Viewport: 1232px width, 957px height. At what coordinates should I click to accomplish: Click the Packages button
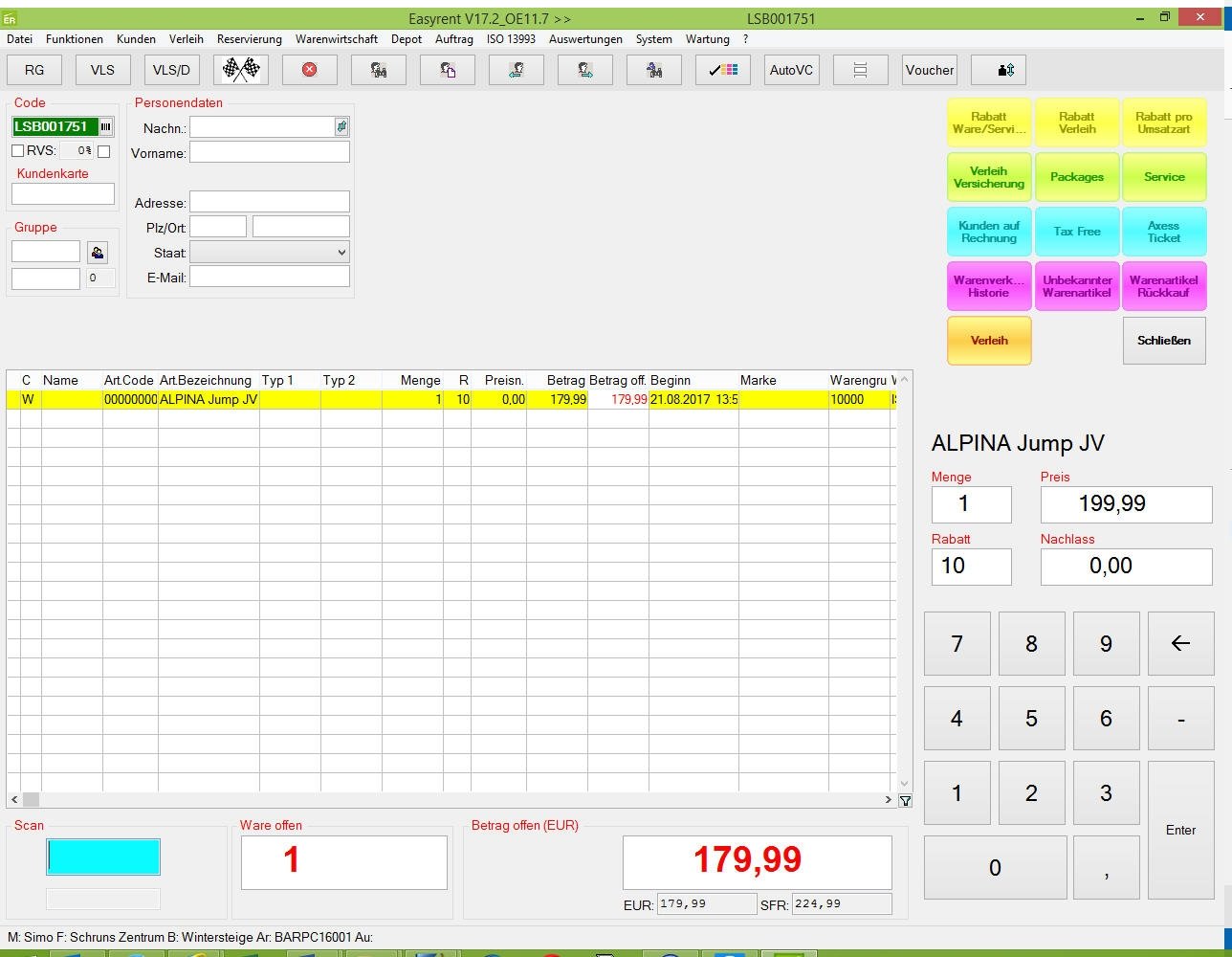[x=1077, y=177]
